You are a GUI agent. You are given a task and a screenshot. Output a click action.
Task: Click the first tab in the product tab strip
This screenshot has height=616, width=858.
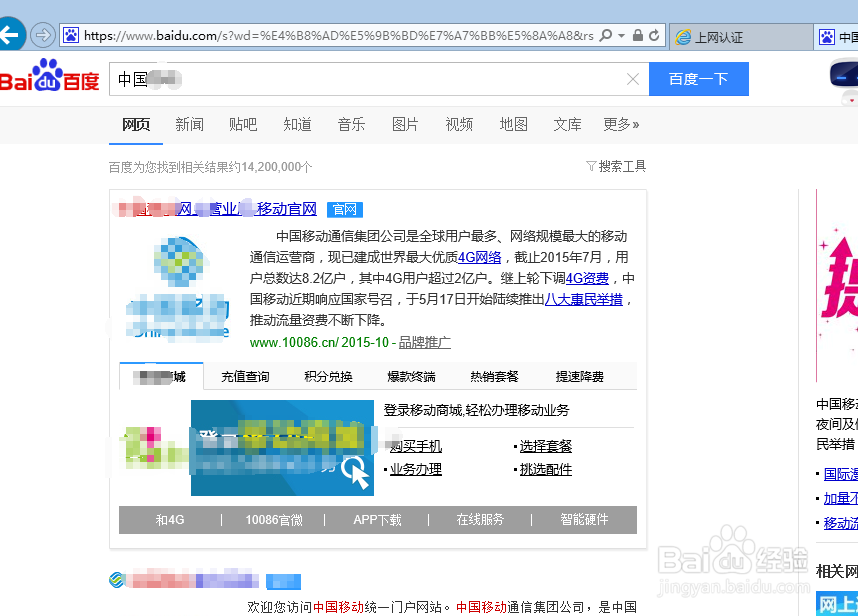(161, 376)
